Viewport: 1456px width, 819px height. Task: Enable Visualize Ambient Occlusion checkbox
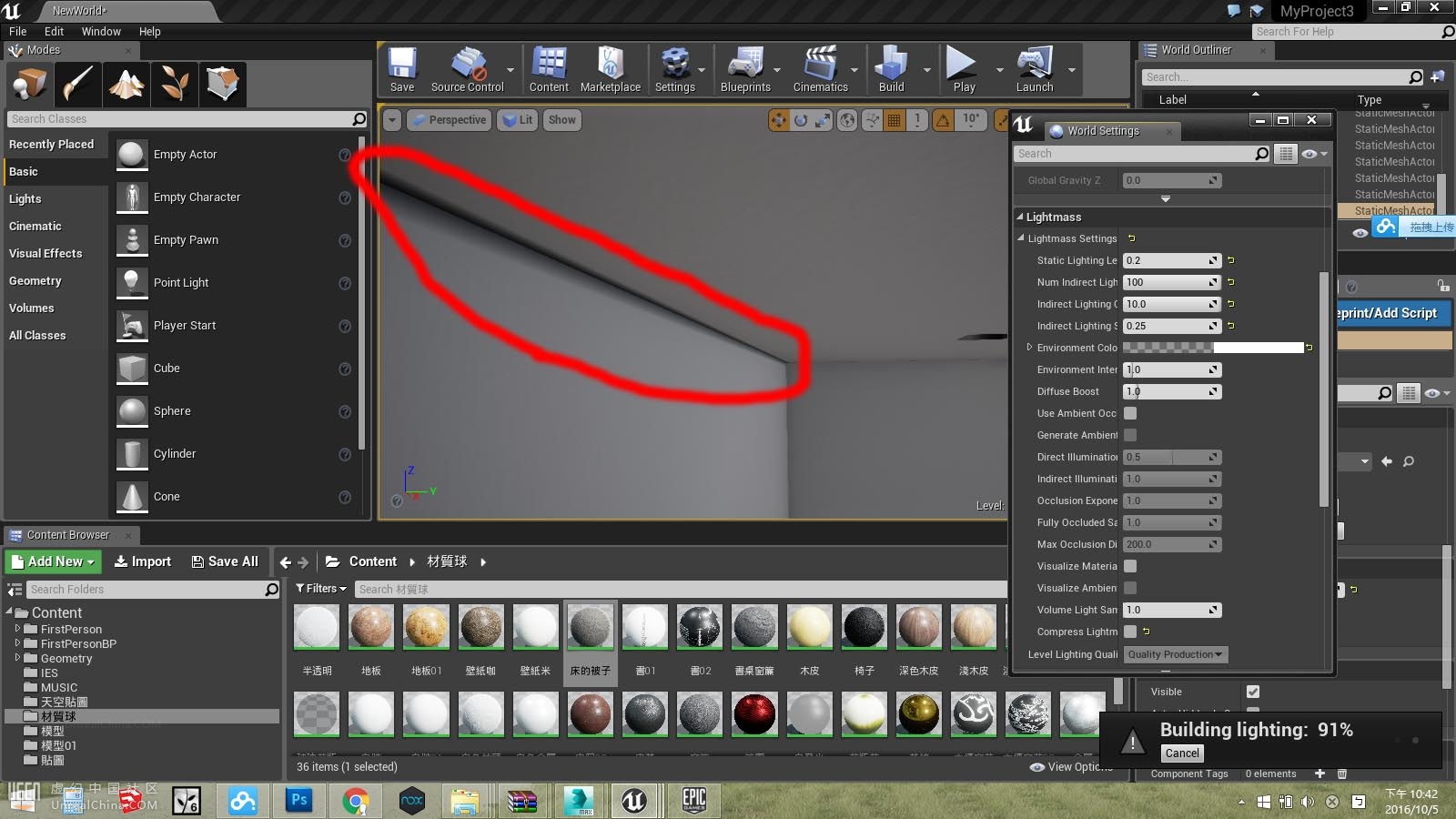(x=1130, y=588)
